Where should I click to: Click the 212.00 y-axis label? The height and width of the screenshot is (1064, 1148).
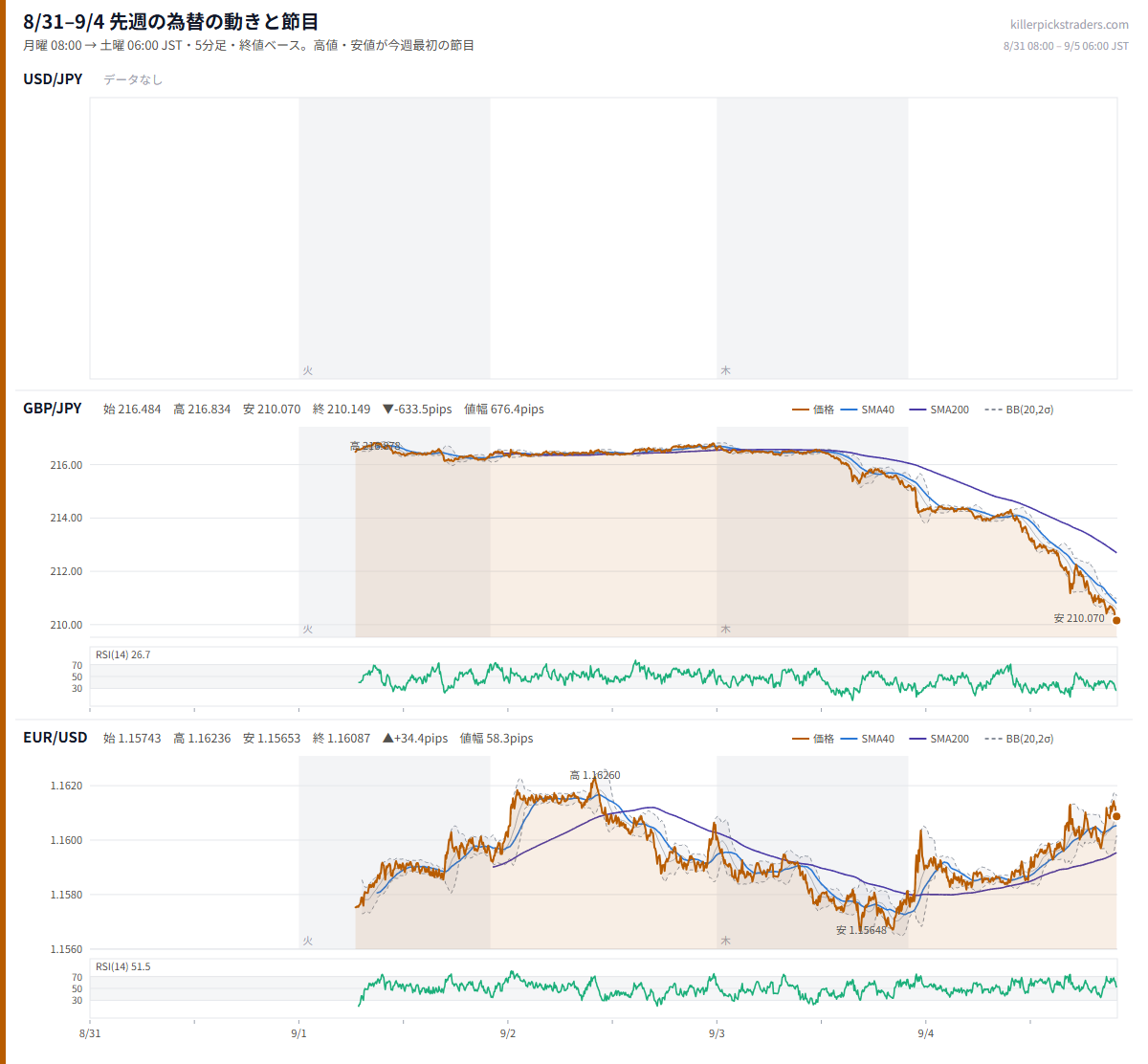[x=66, y=571]
